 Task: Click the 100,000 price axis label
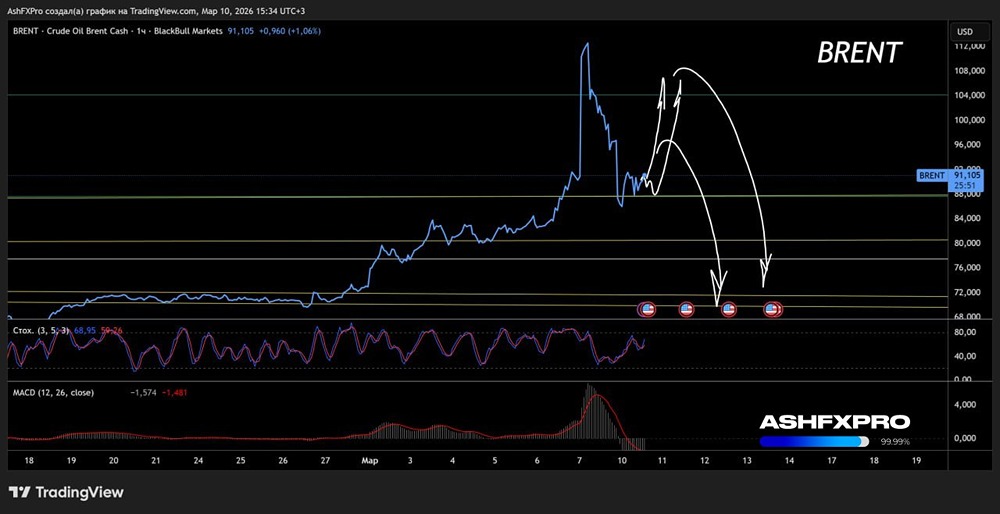[x=969, y=120]
